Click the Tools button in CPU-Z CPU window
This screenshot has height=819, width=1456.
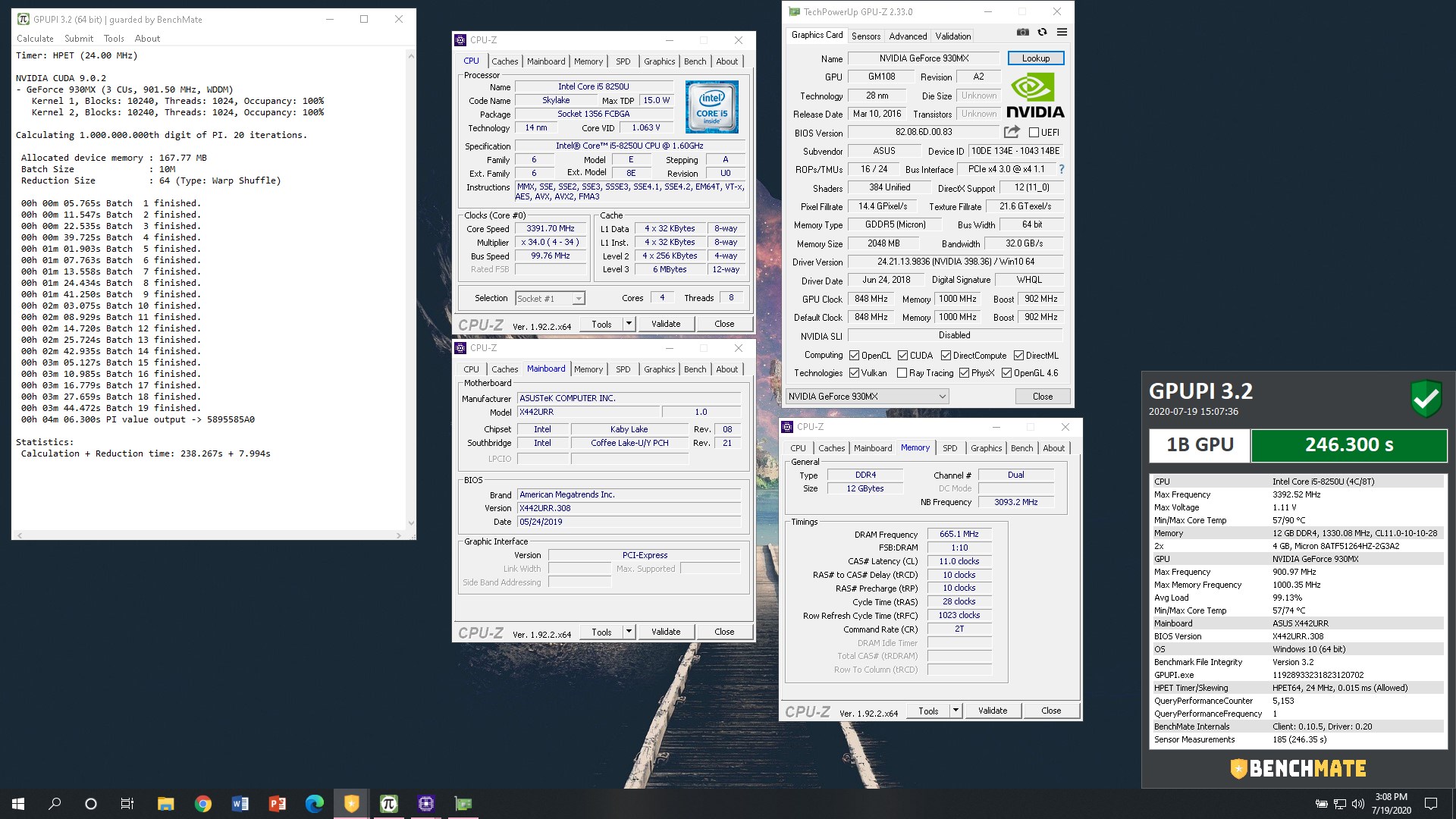click(x=601, y=324)
